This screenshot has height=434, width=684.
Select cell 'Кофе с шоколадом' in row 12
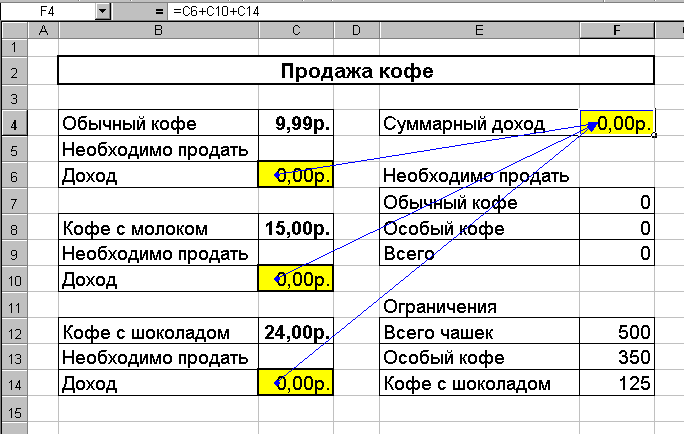[158, 331]
